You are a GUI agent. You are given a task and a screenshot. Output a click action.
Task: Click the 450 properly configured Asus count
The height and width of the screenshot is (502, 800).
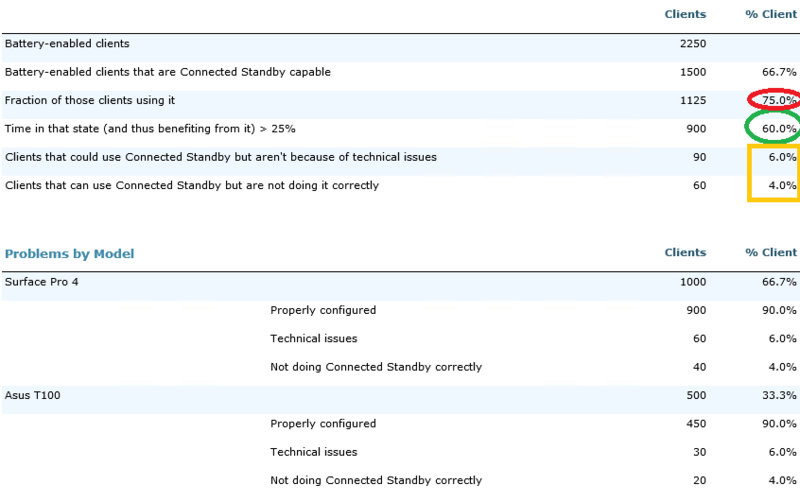point(695,423)
